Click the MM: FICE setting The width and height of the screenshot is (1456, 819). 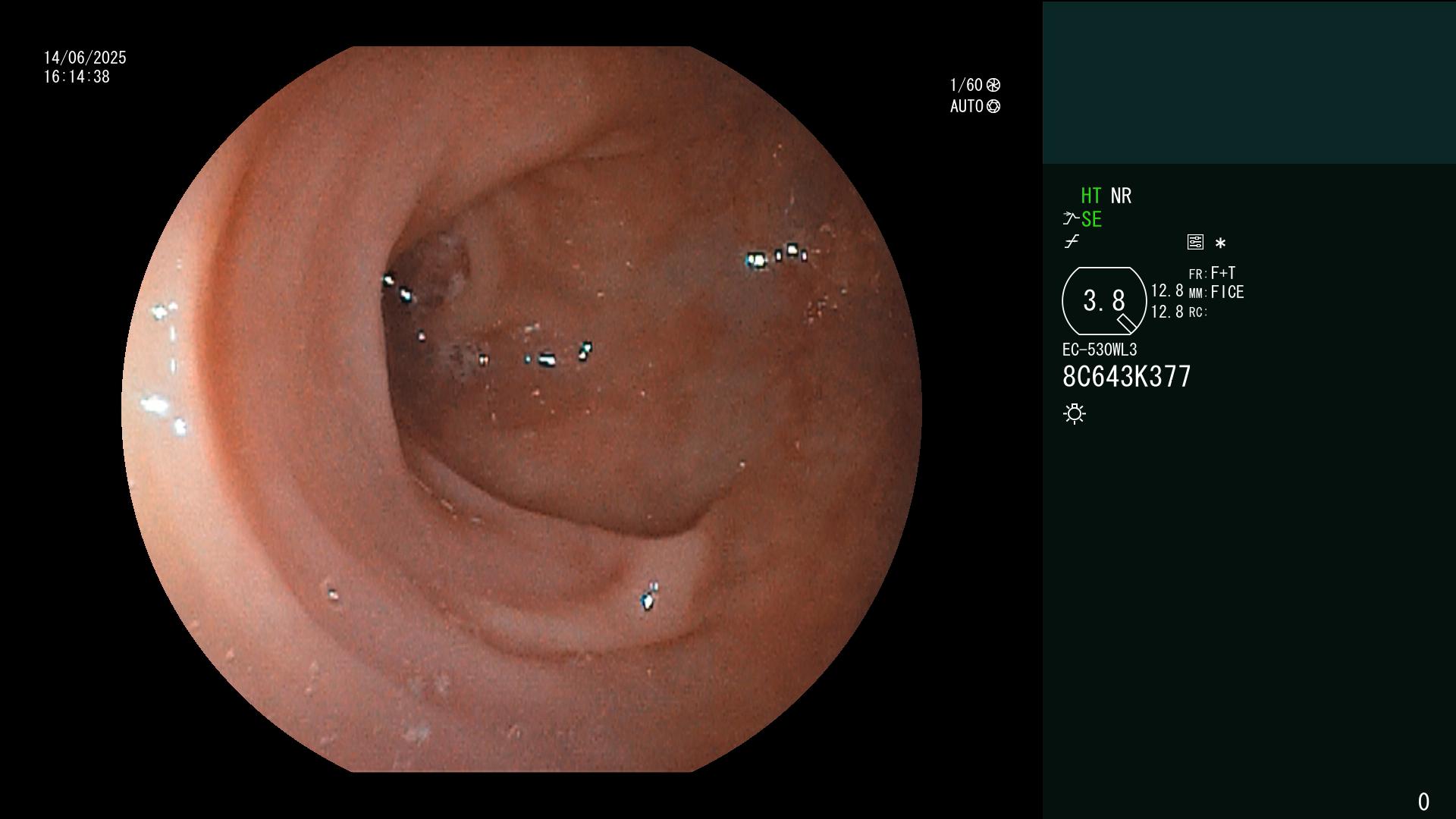[1216, 292]
